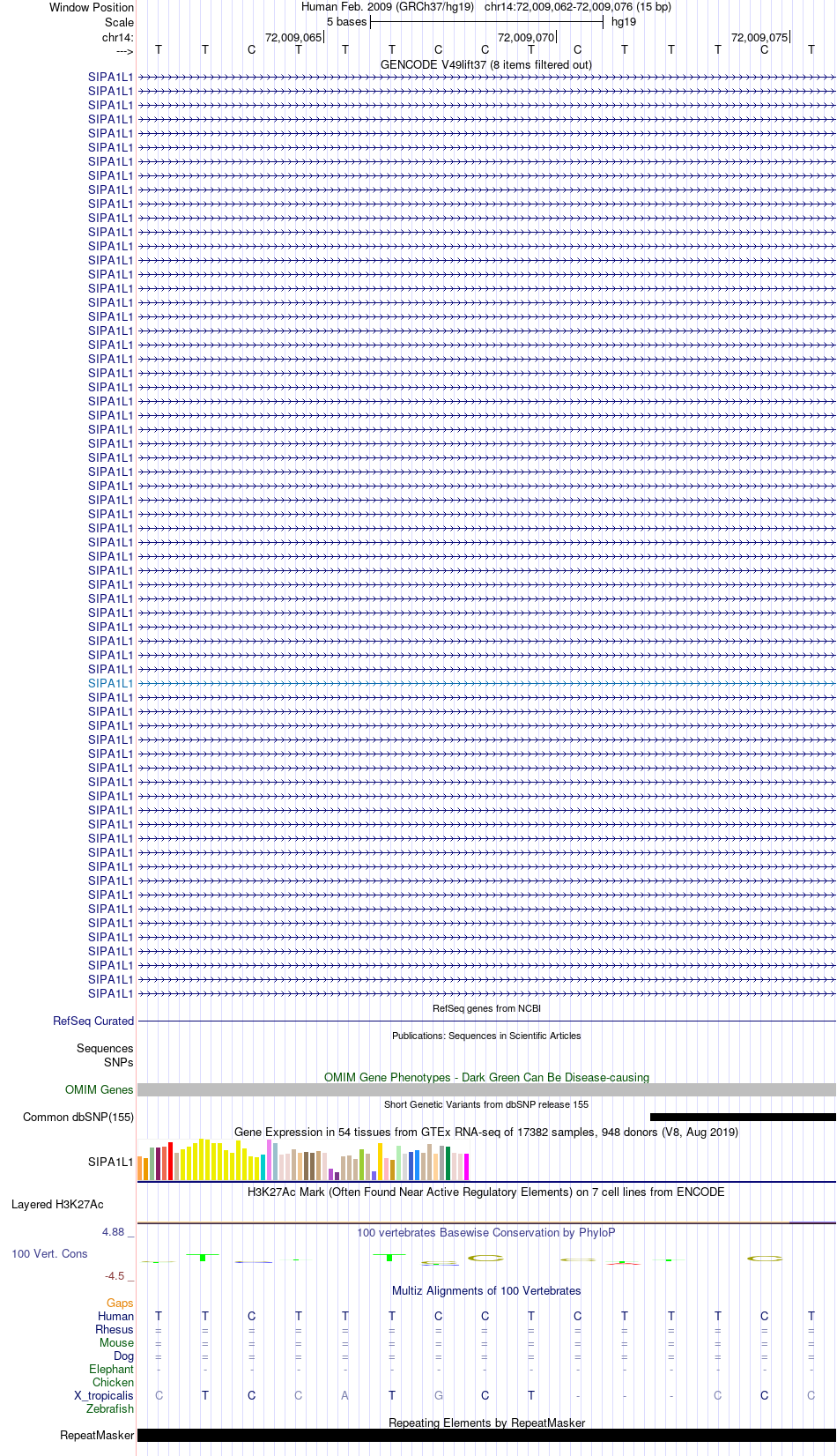The width and height of the screenshot is (837, 1456).
Task: Open RefSeq genes from NCBI track title
Action: tap(486, 1008)
